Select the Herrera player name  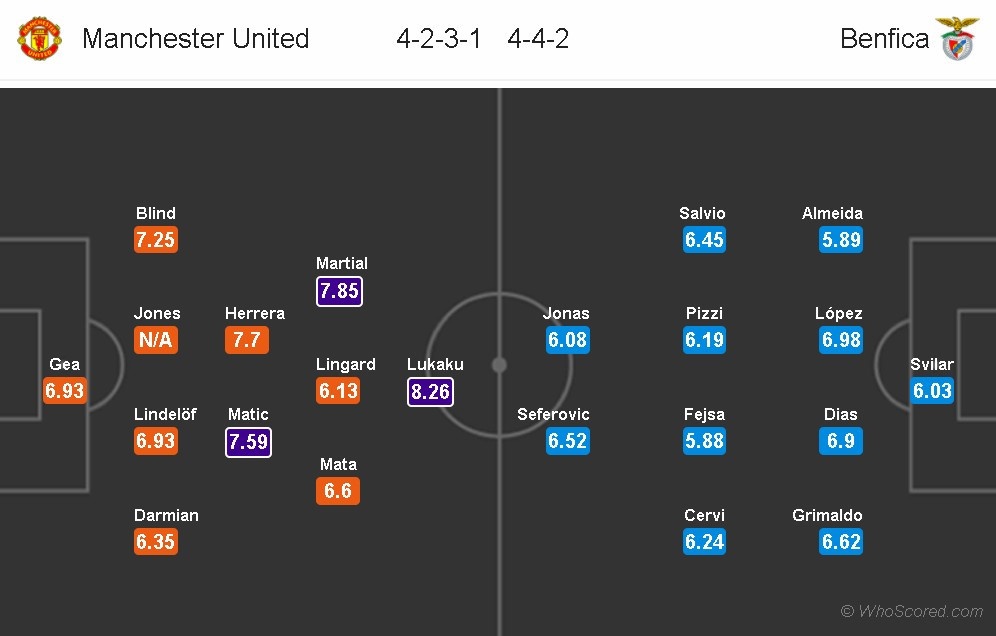point(255,313)
